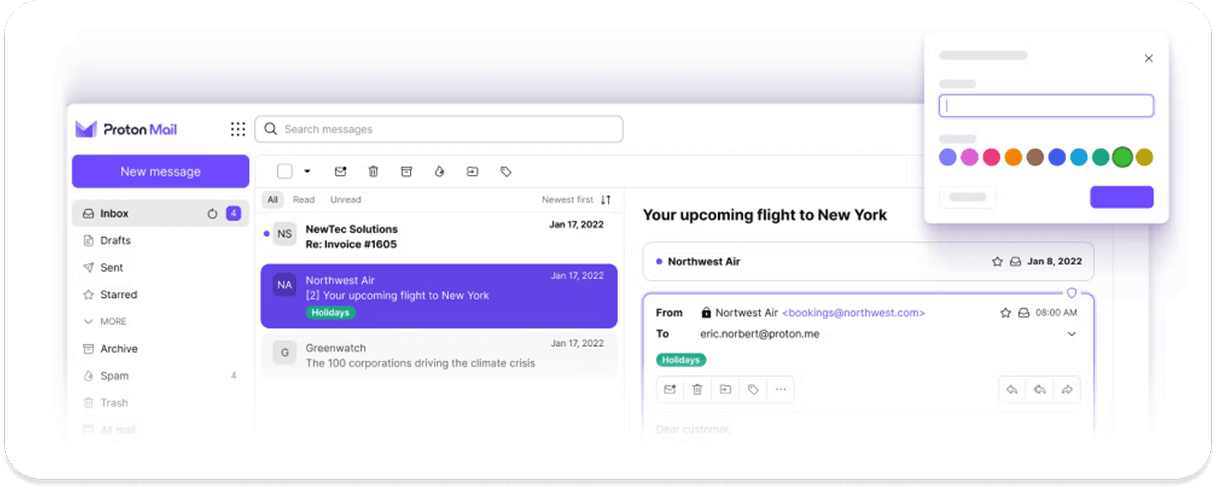Expand the MORE section in sidebar
1216x489 pixels.
click(106, 322)
